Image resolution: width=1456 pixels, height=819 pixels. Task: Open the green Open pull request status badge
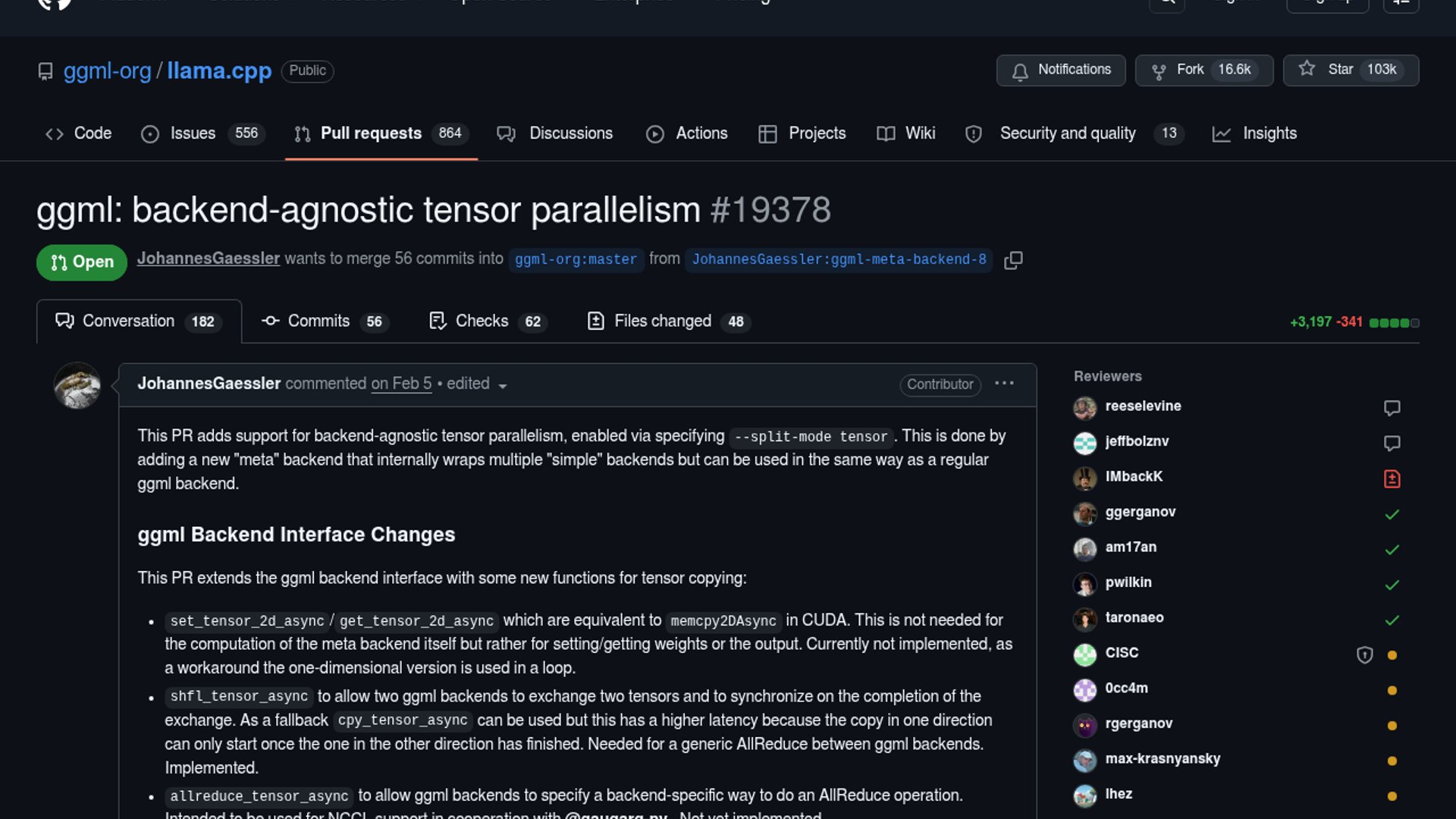[x=81, y=262]
